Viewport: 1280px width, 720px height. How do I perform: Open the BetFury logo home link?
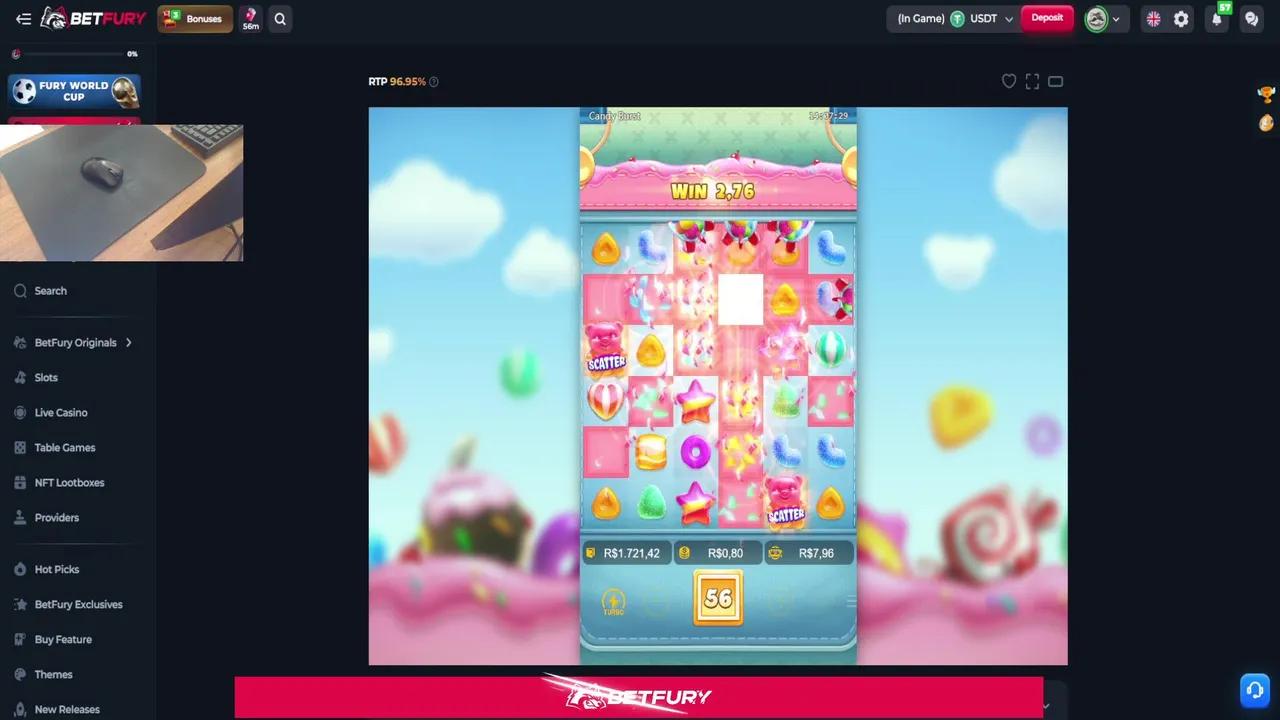93,19
